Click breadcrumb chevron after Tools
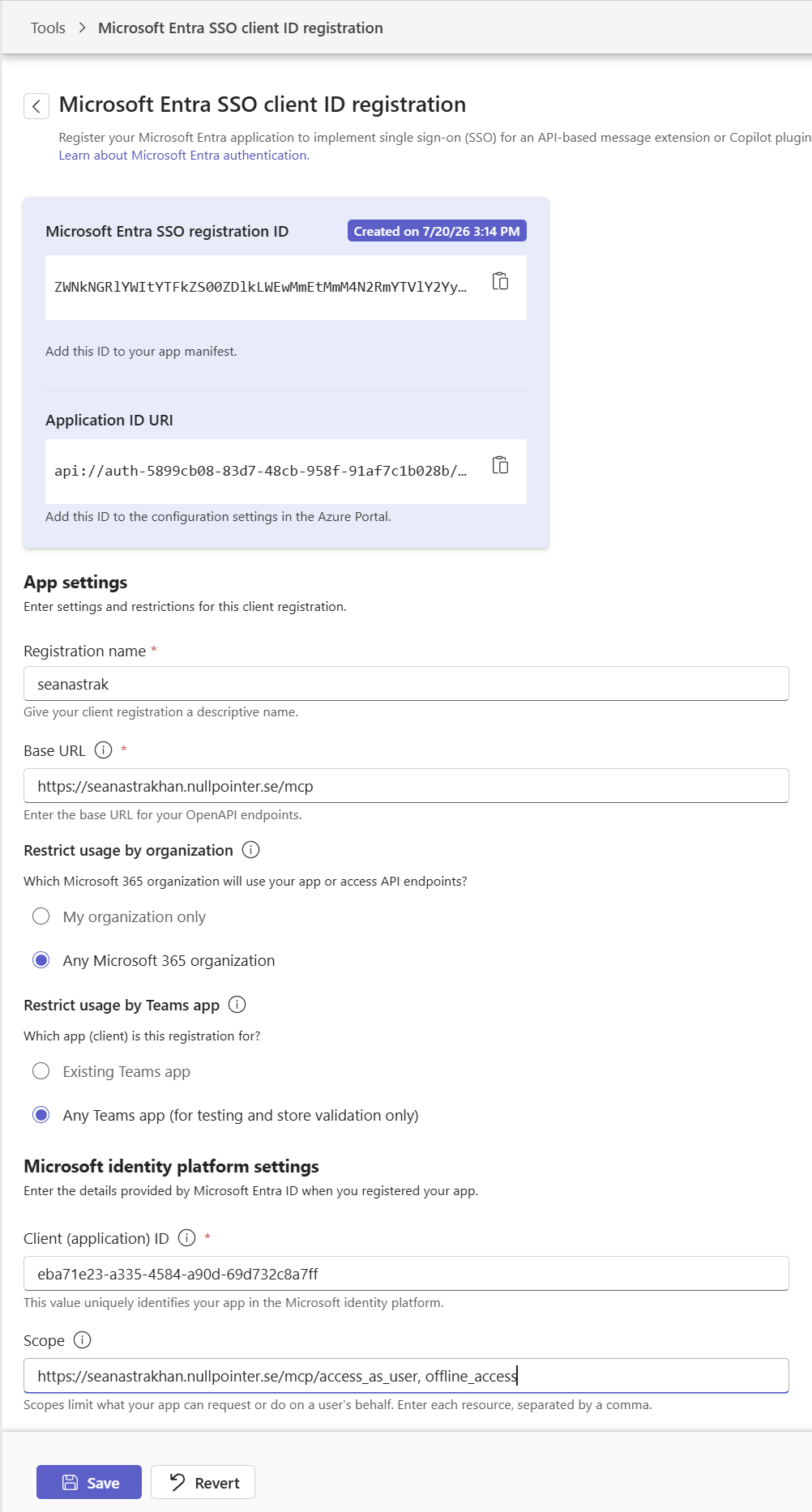 pos(82,28)
